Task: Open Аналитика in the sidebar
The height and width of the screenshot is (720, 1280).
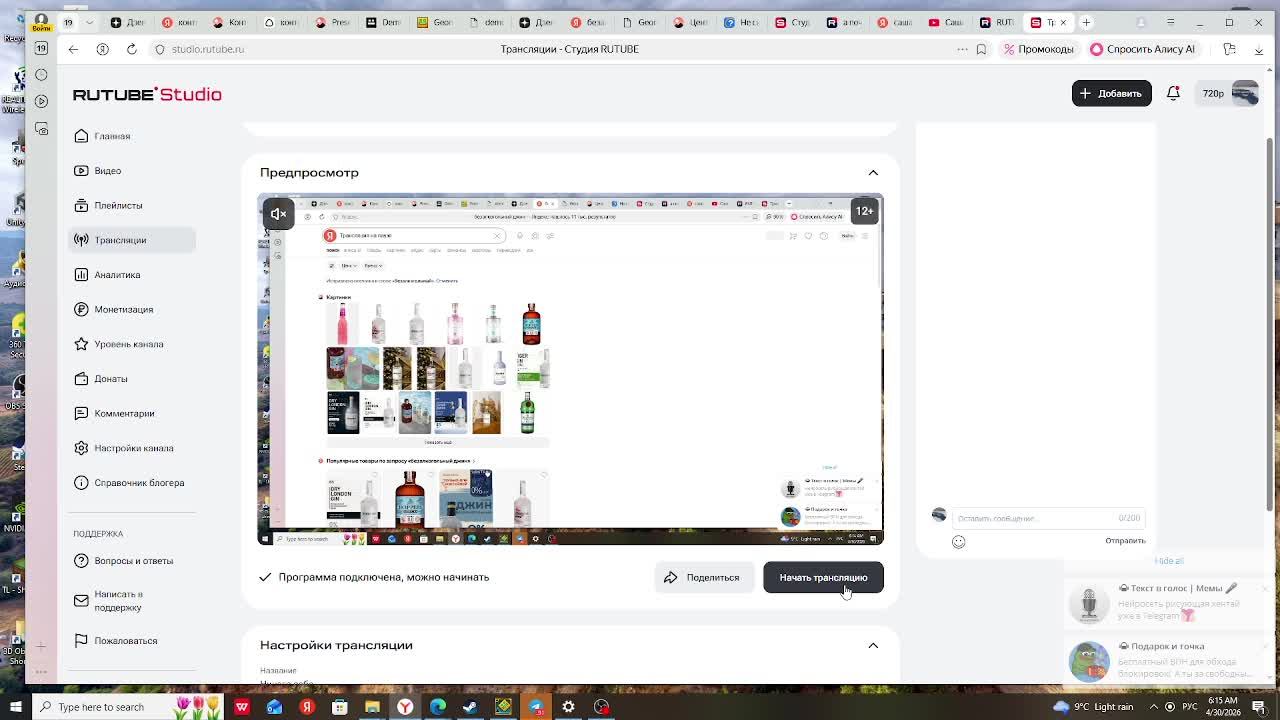Action: point(131,275)
